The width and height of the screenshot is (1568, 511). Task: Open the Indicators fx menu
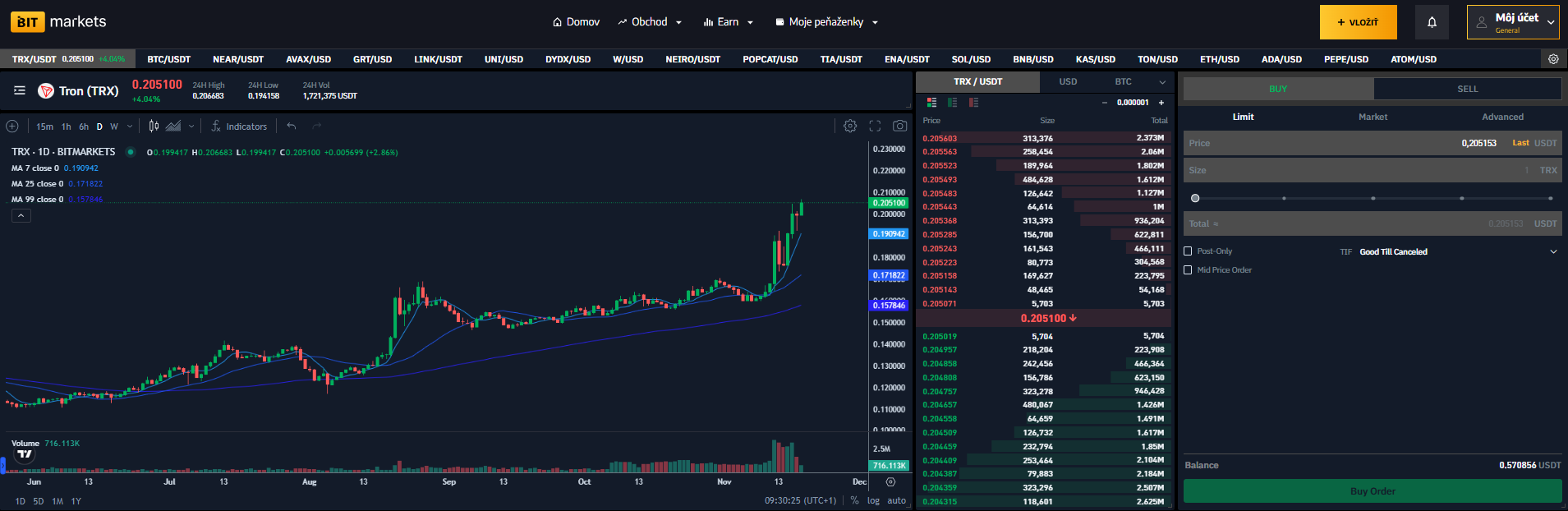(x=239, y=127)
